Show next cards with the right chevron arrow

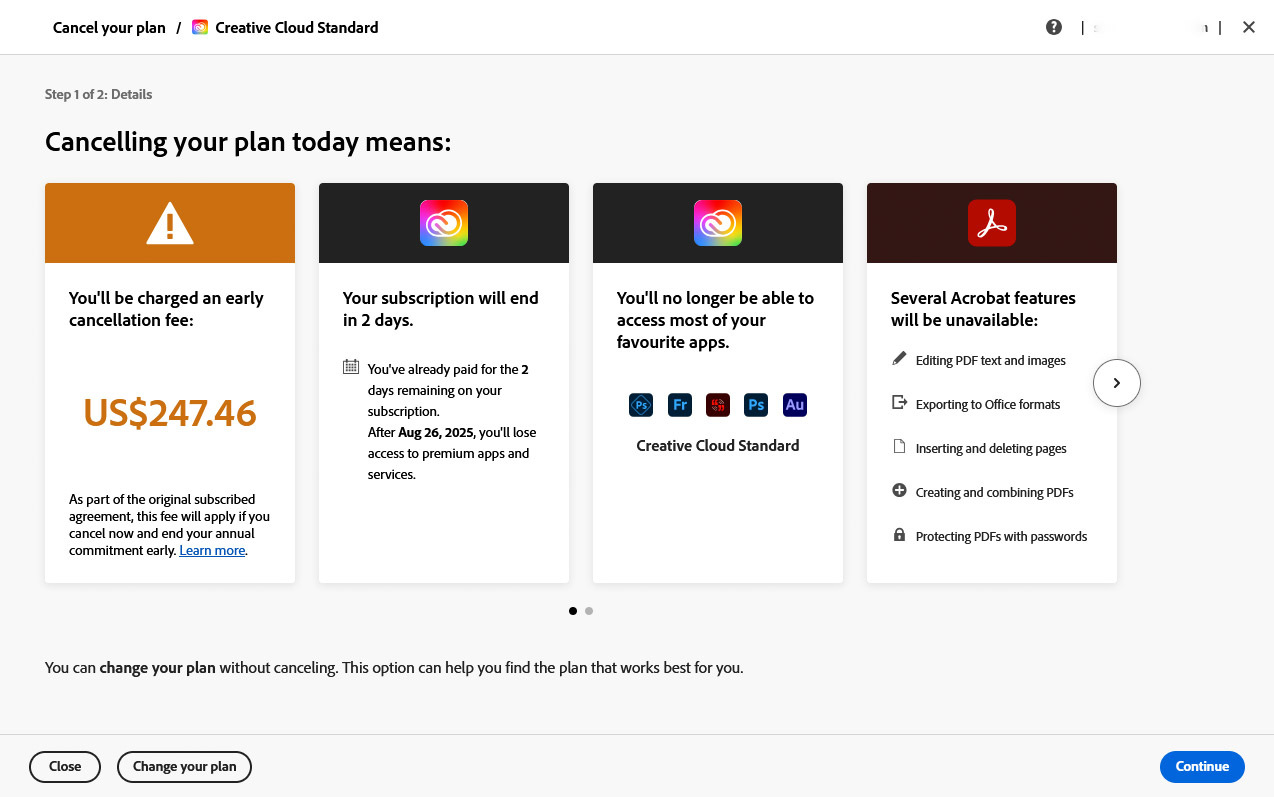point(1117,383)
